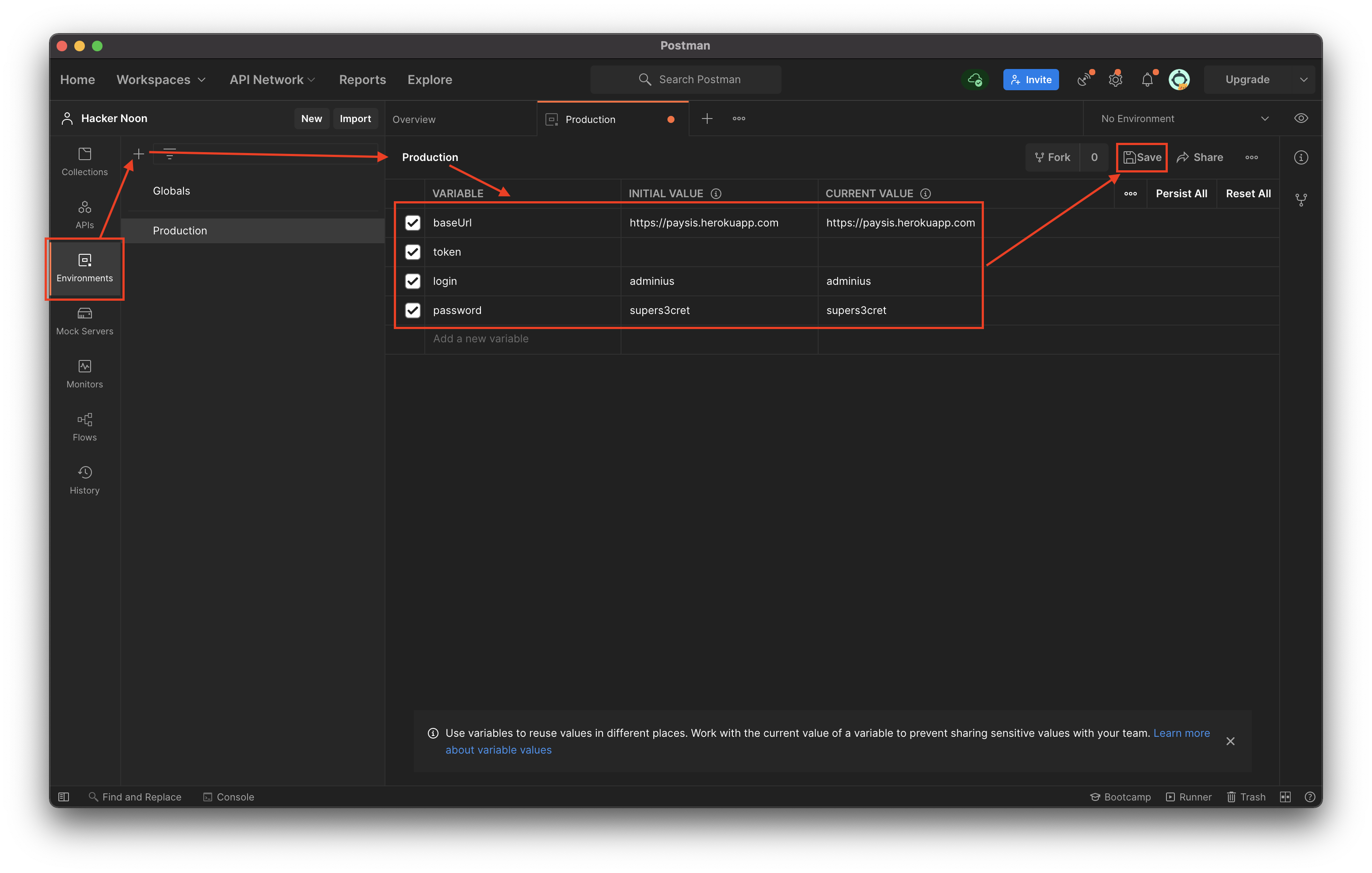The image size is (1372, 873).
Task: Open the API Network dropdown
Action: [272, 79]
